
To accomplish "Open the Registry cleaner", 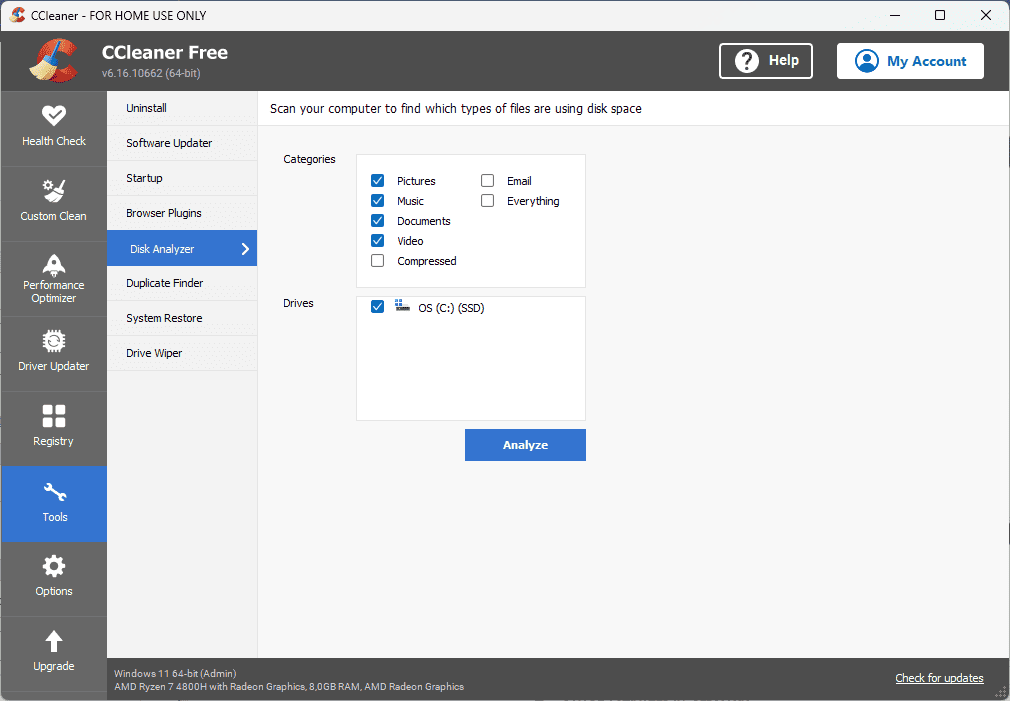I will click(53, 428).
